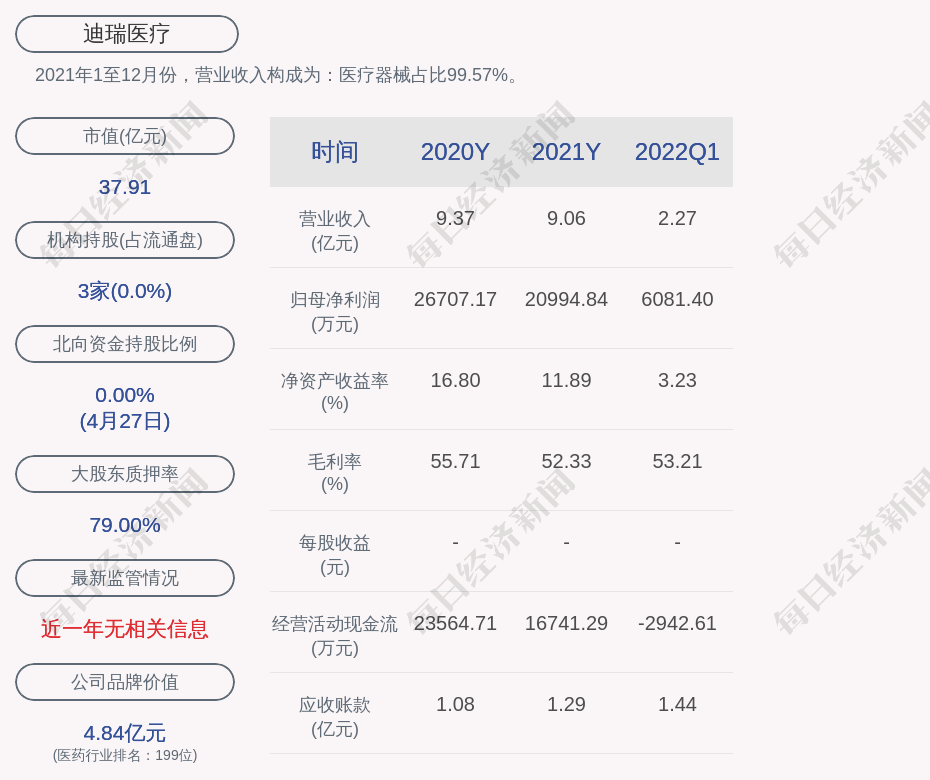930x780 pixels.
Task: Click the 迪瑞医疗 company name pill
Action: [x=127, y=34]
